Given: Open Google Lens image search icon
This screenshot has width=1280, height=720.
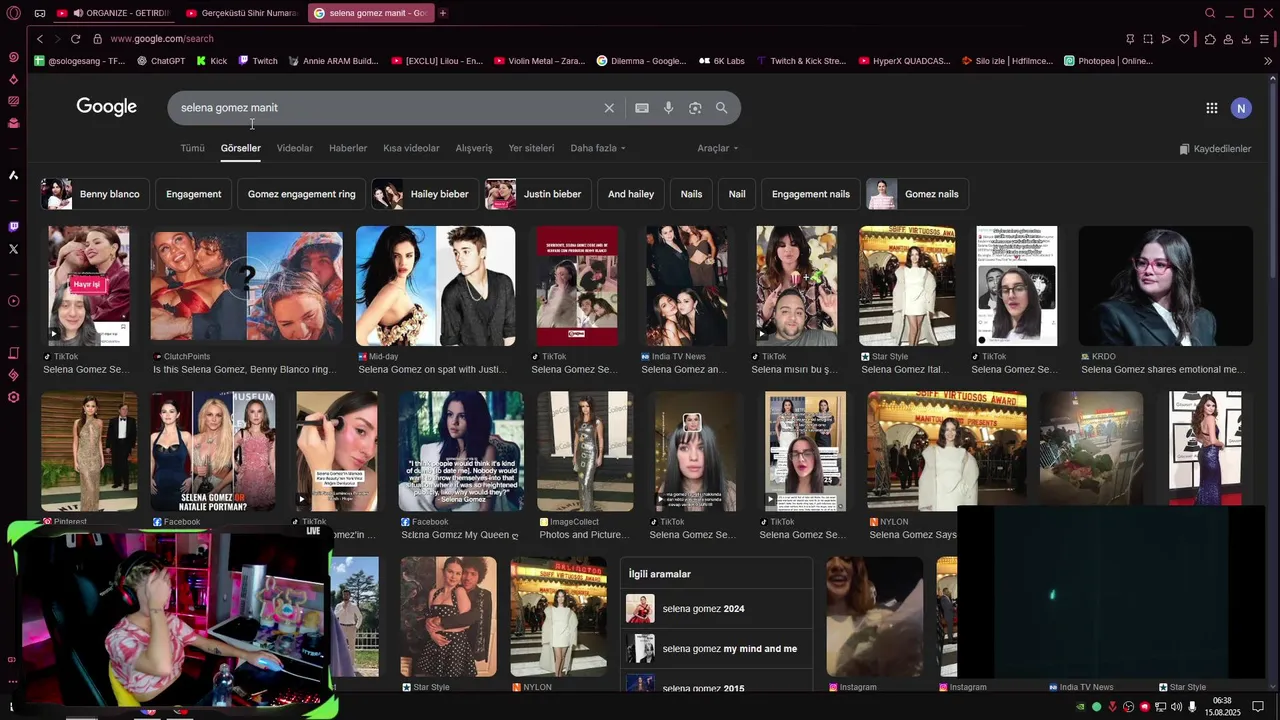Looking at the screenshot, I should click(x=695, y=108).
